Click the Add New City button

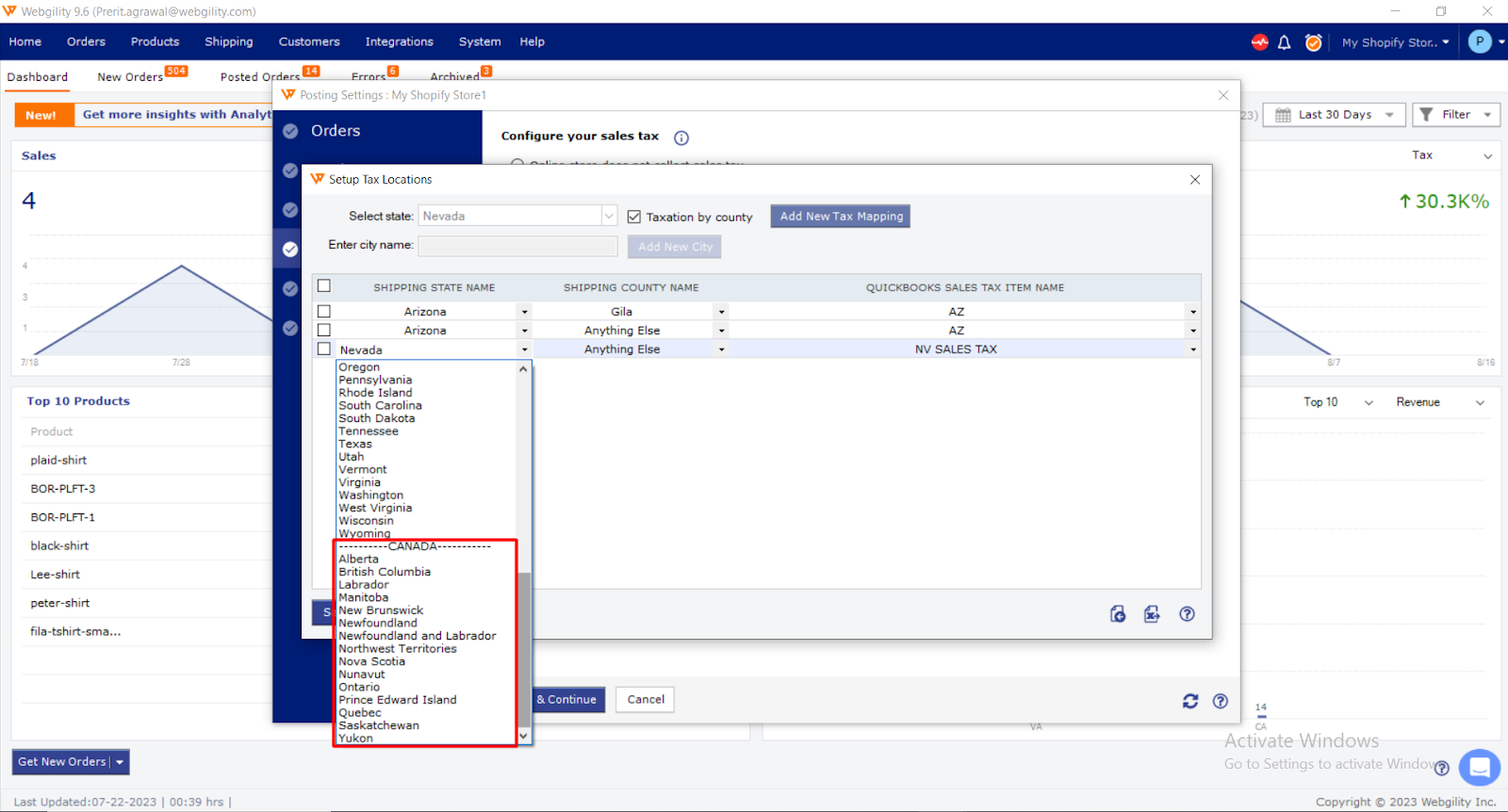click(x=675, y=247)
